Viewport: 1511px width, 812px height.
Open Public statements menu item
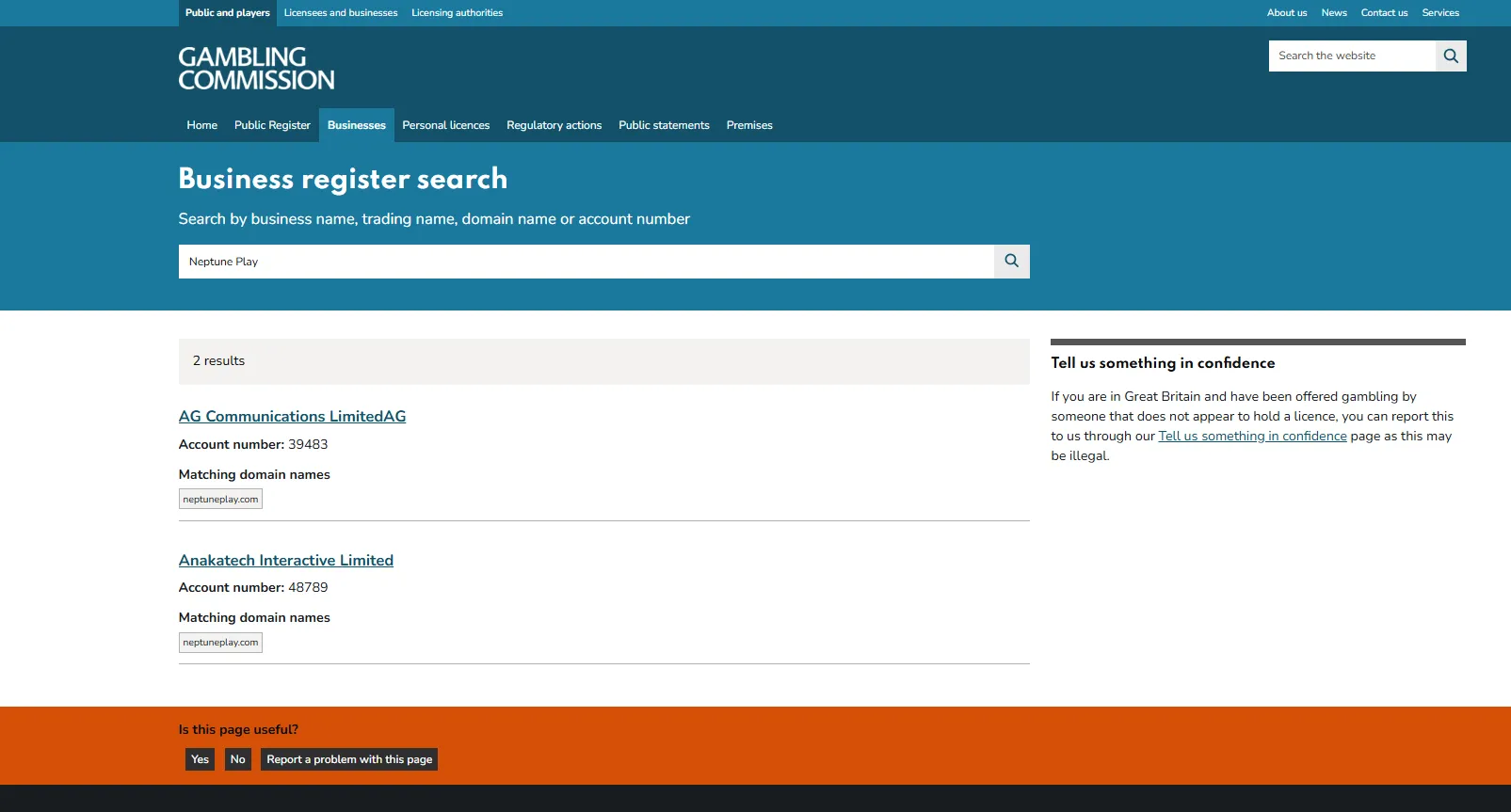664,125
